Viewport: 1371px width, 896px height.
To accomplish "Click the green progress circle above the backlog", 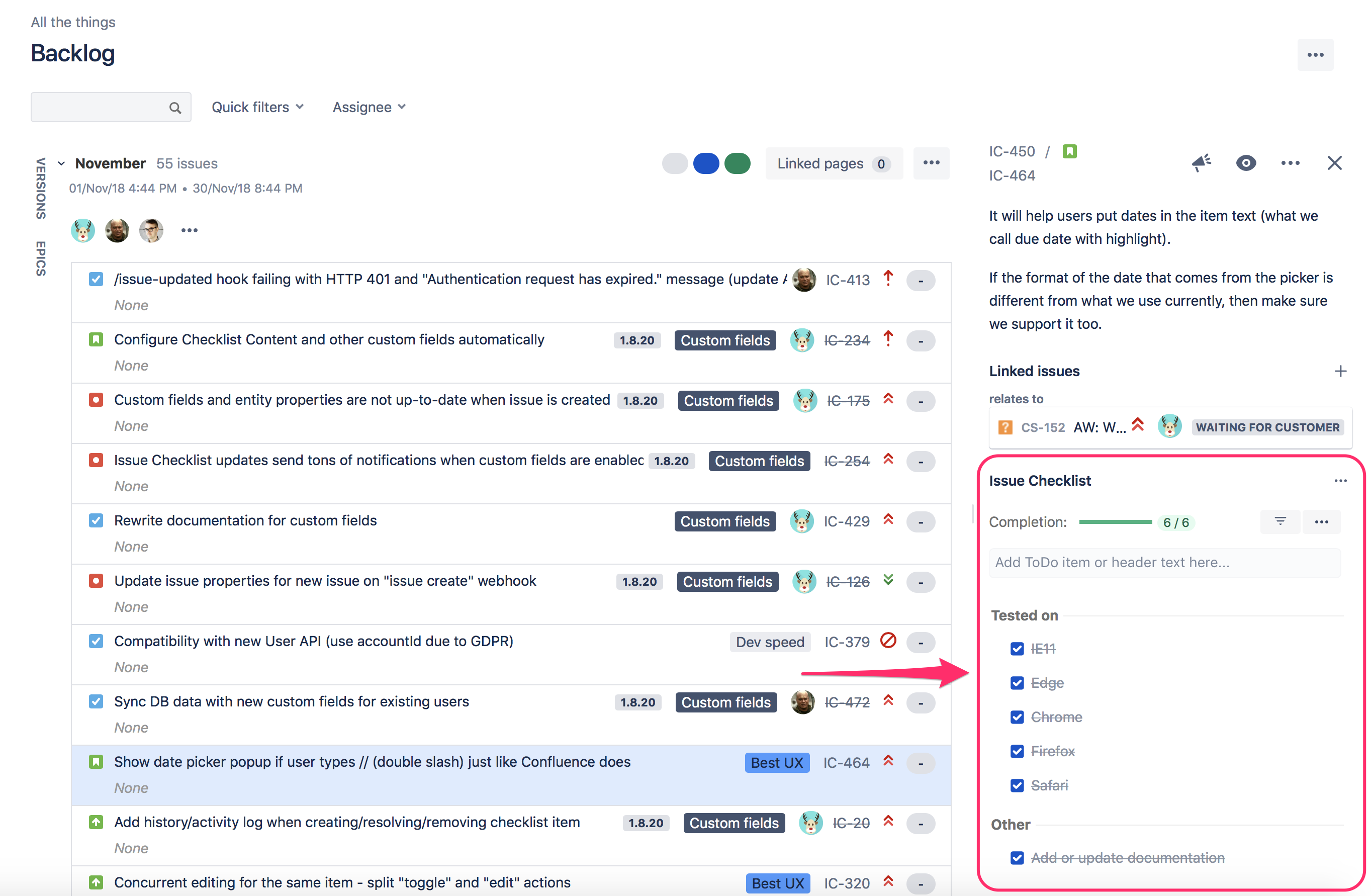I will pyautogui.click(x=738, y=163).
